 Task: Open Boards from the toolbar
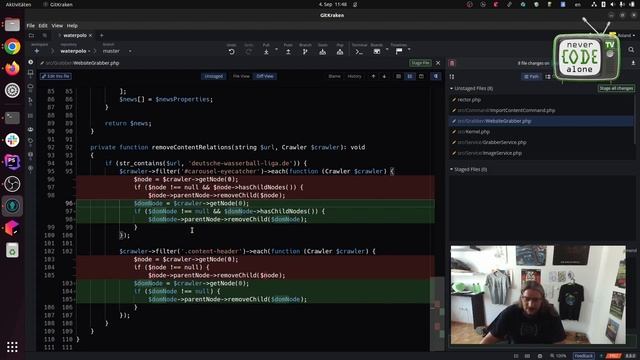pos(377,52)
